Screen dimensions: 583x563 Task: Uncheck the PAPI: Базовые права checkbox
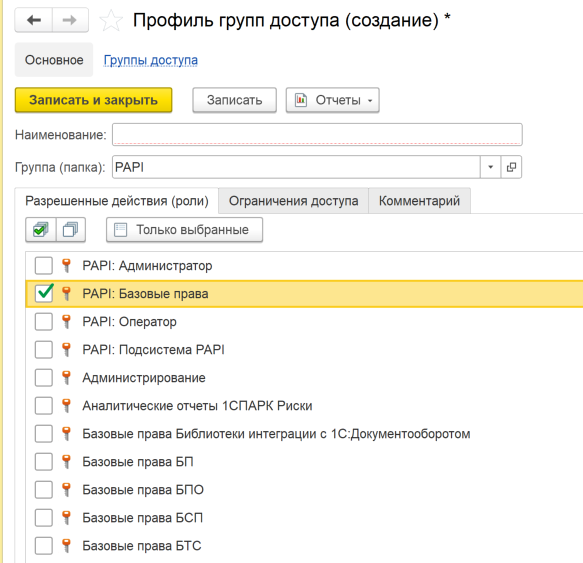(x=44, y=293)
